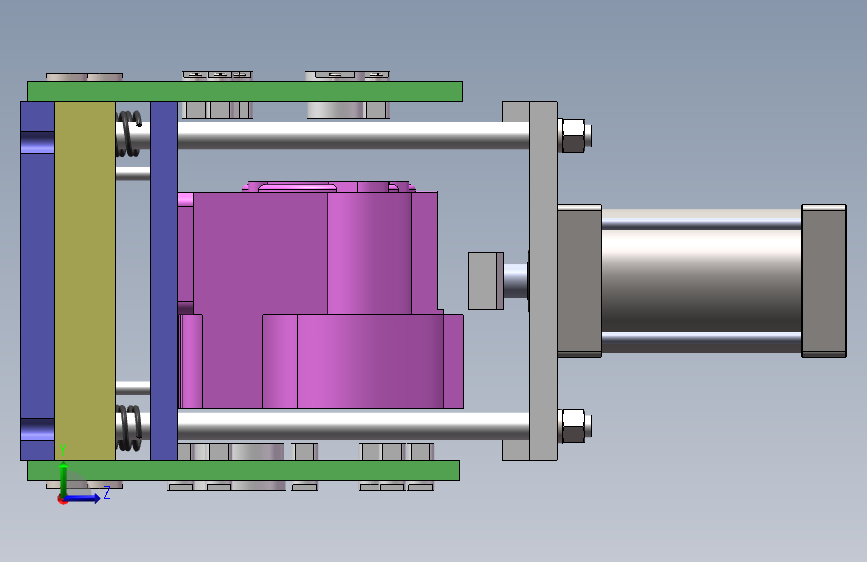Select the lower guide rod
Viewport: 867px width, 562px height.
(x=353, y=426)
